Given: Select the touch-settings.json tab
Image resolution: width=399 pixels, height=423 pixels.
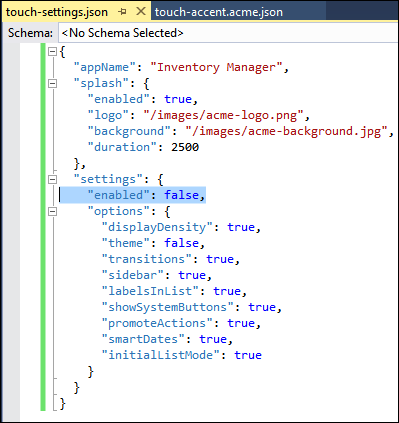Looking at the screenshot, I should coord(57,12).
